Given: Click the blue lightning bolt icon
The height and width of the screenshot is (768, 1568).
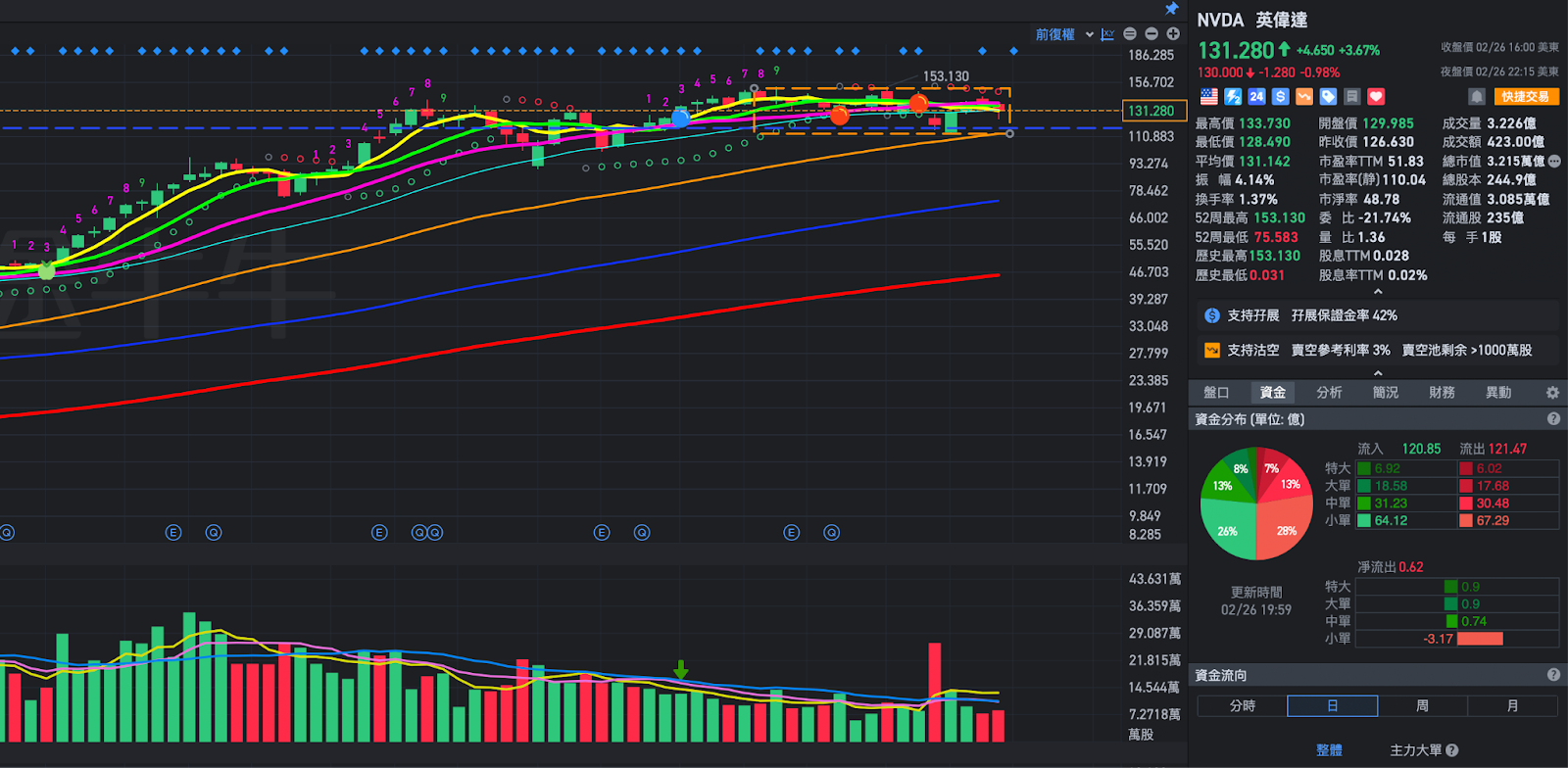Looking at the screenshot, I should click(x=1233, y=97).
